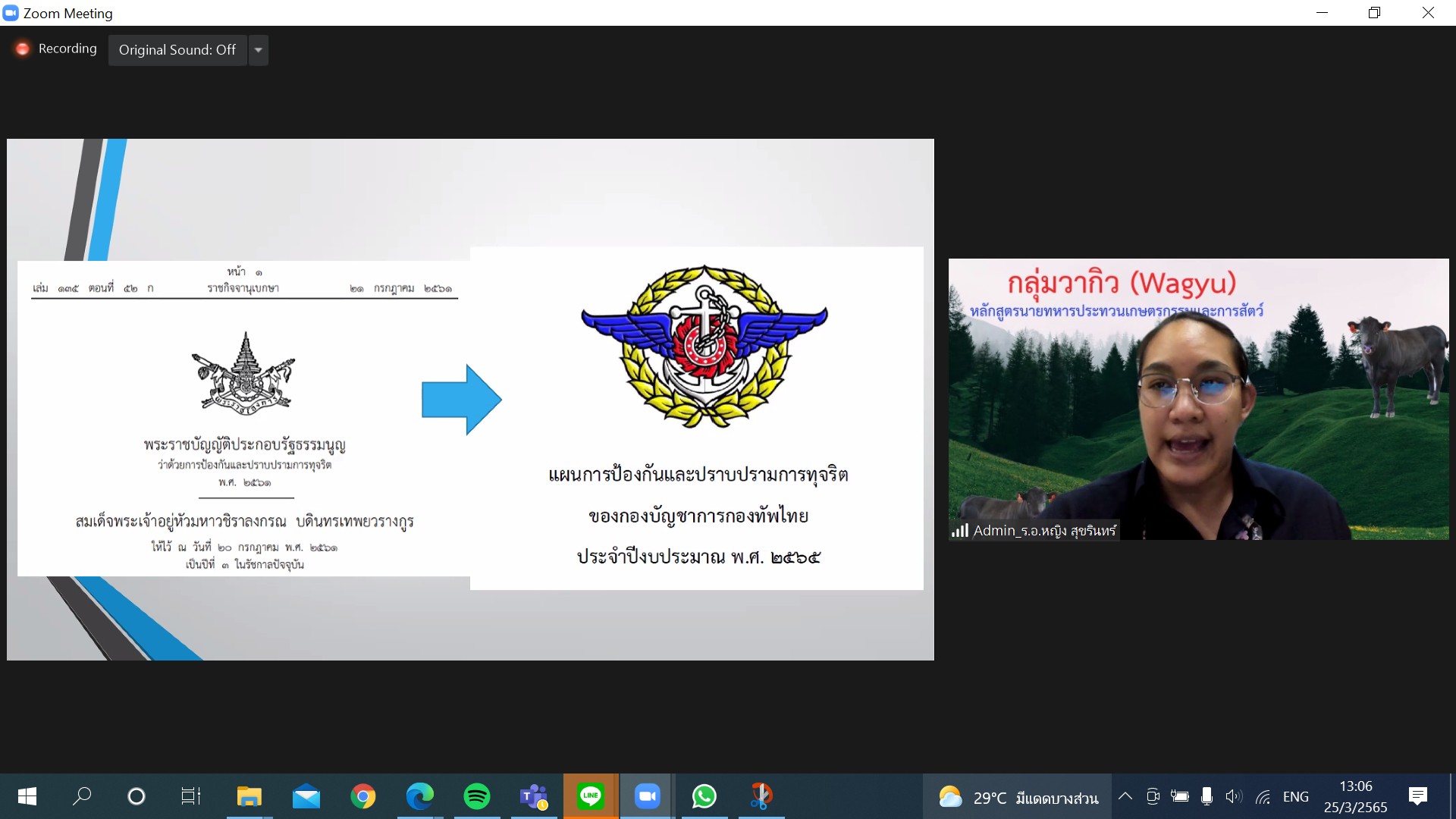
Task: Click the Admin participant name label
Action: click(x=1045, y=531)
